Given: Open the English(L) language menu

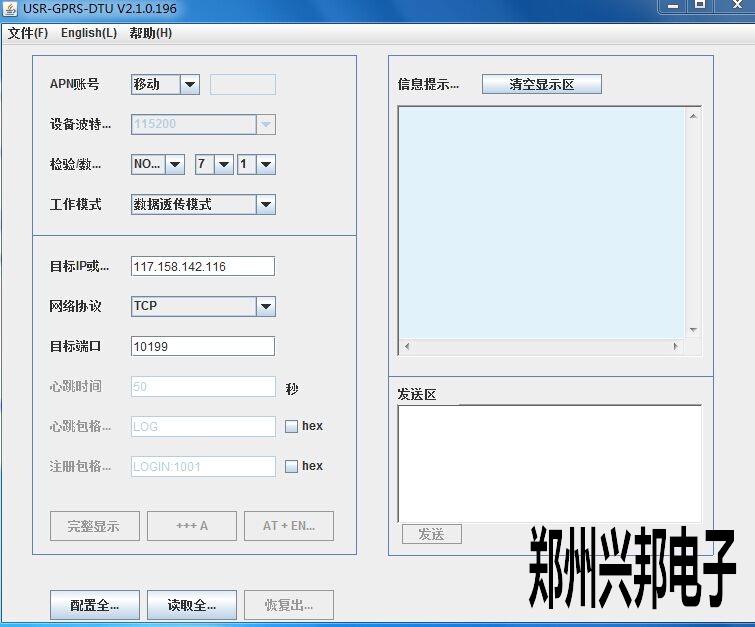Looking at the screenshot, I should coord(88,33).
